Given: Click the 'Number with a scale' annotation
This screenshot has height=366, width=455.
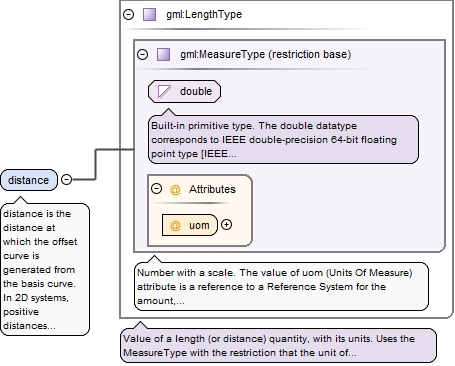Looking at the screenshot, I should pos(281,286).
